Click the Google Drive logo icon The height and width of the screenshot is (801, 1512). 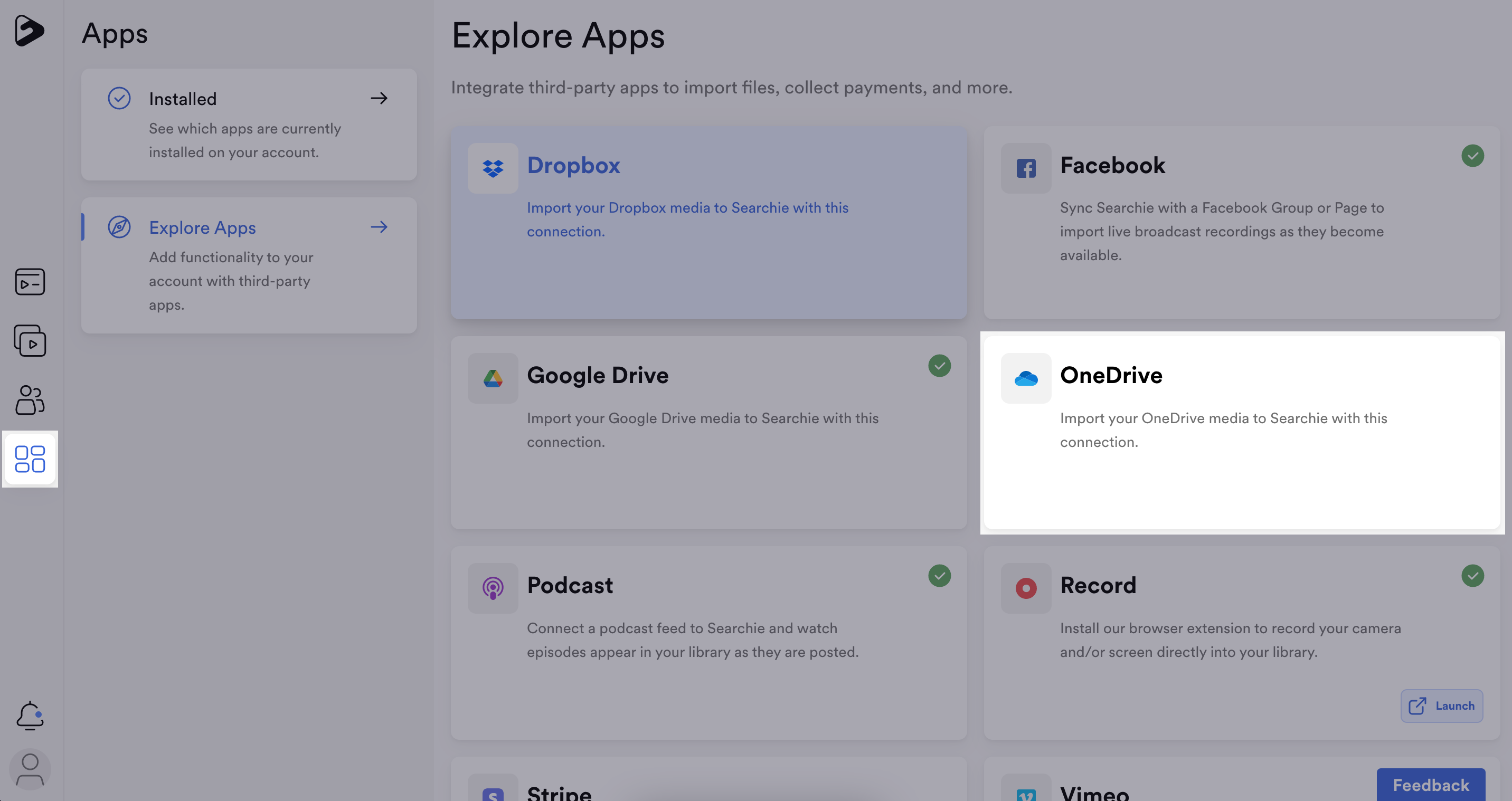point(493,378)
